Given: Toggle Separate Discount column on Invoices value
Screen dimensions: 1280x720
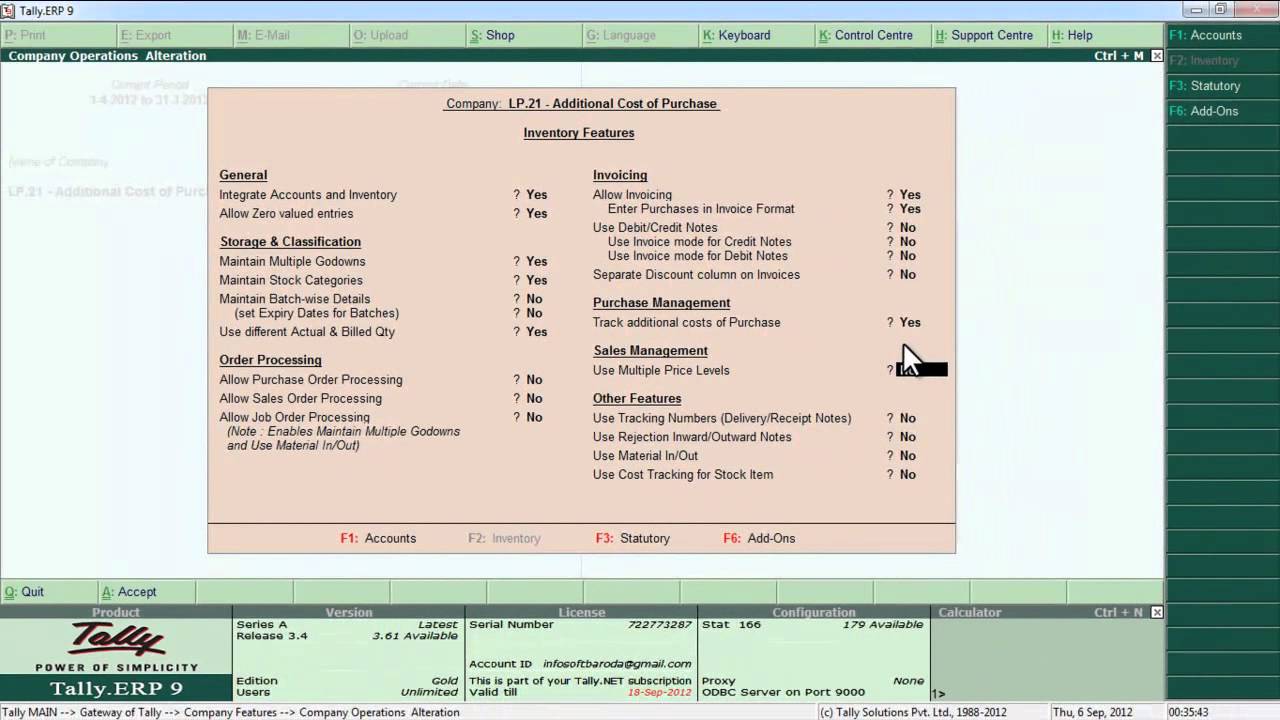Looking at the screenshot, I should click(x=907, y=275).
